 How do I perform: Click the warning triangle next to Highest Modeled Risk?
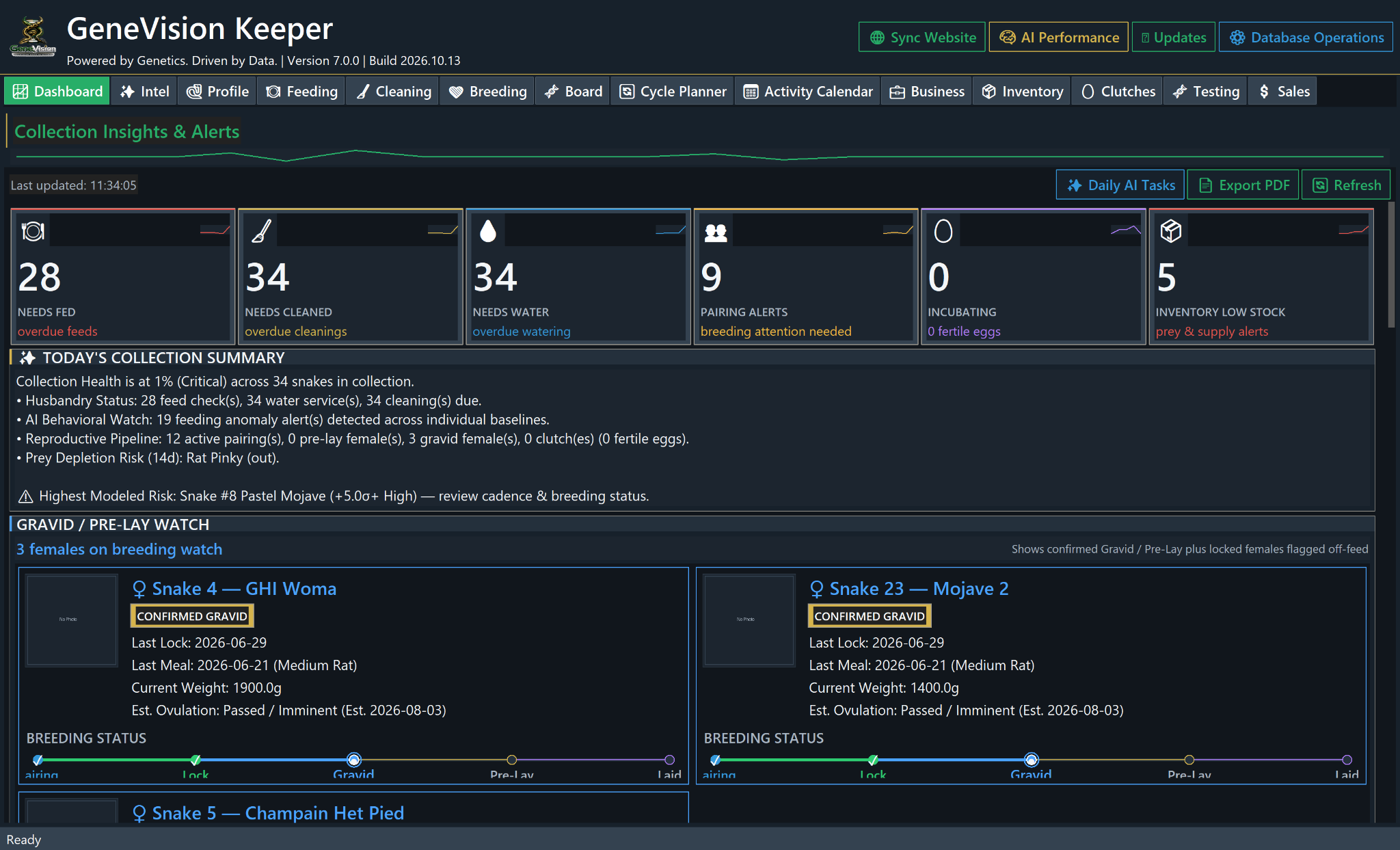(25, 496)
